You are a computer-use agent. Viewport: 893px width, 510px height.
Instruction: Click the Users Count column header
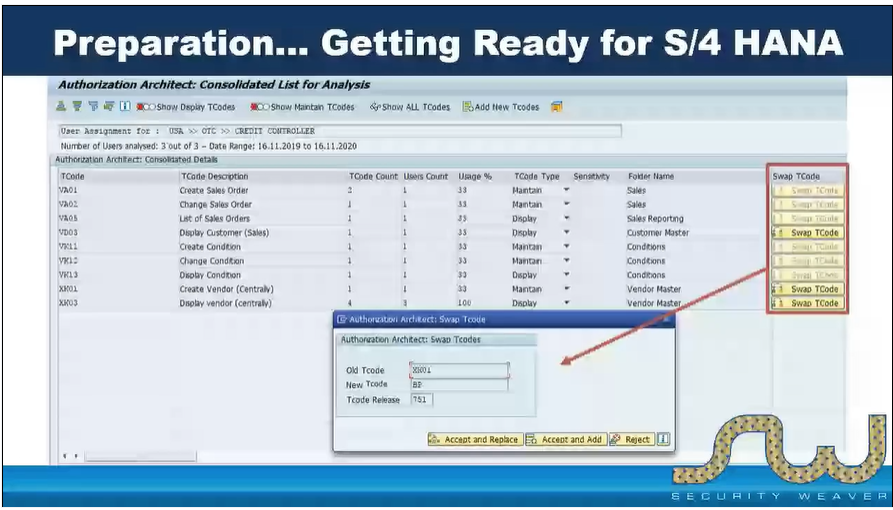[x=426, y=177]
